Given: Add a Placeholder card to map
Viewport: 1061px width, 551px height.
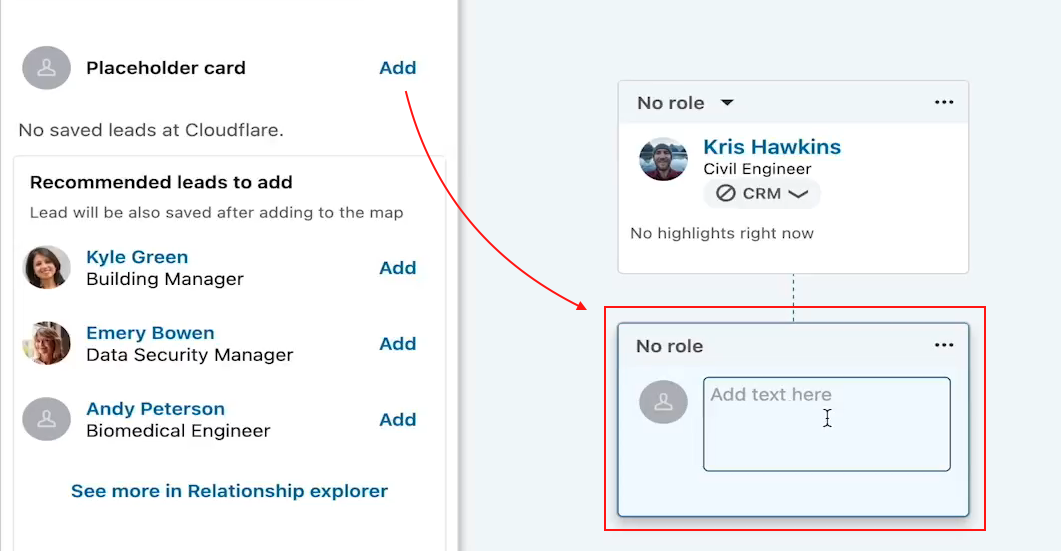Looking at the screenshot, I should click(x=397, y=68).
